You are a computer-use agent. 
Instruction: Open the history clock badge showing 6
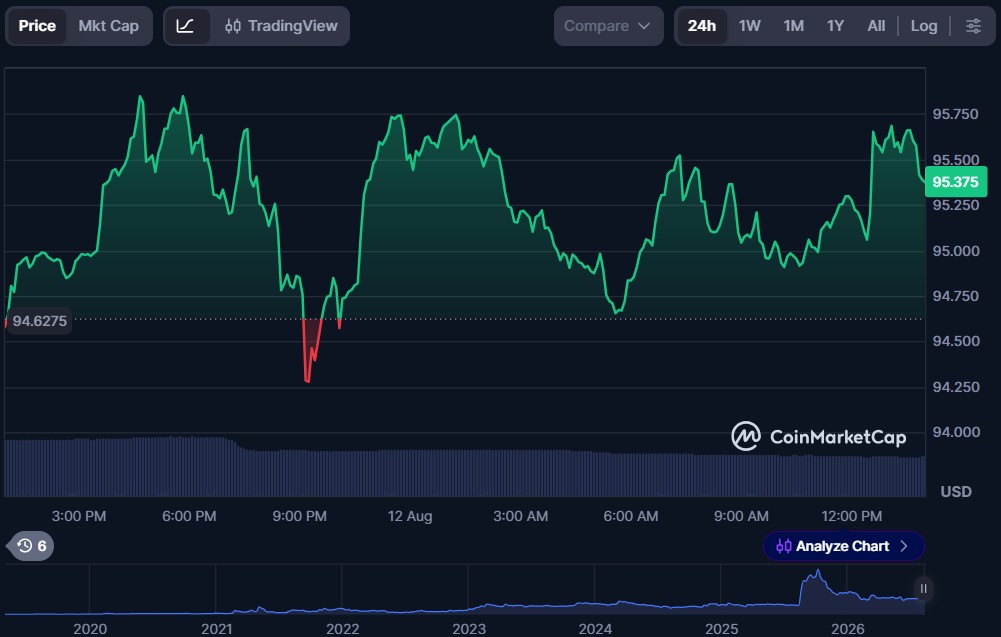[x=31, y=546]
